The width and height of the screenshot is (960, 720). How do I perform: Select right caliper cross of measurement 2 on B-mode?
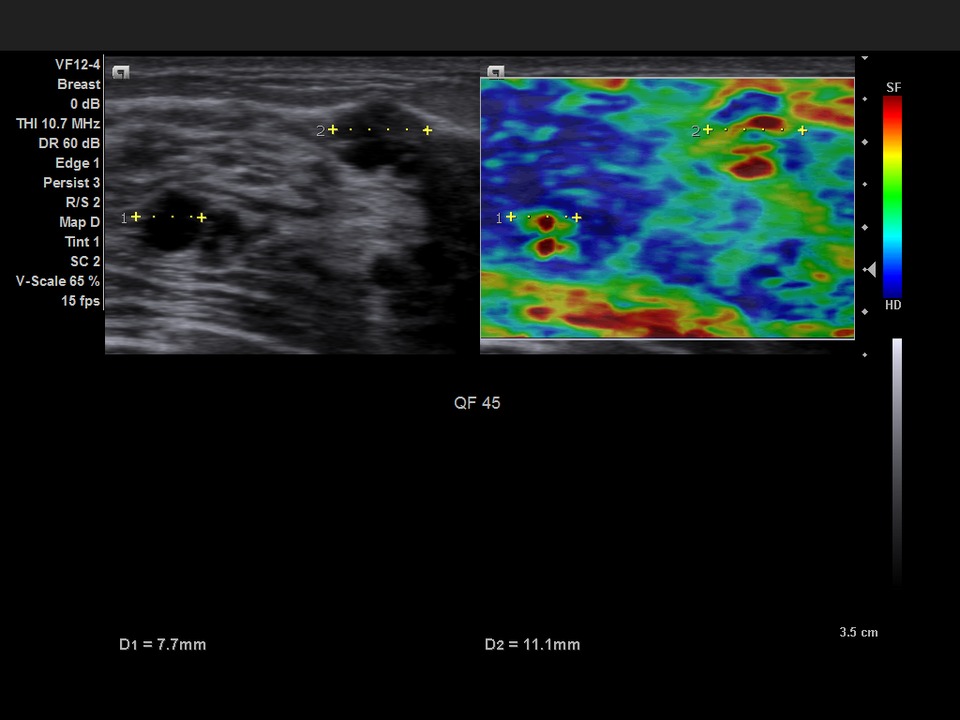427,130
